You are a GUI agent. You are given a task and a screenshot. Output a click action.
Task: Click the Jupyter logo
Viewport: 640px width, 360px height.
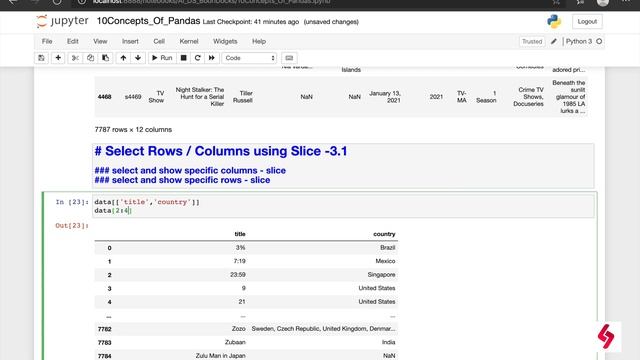point(62,21)
